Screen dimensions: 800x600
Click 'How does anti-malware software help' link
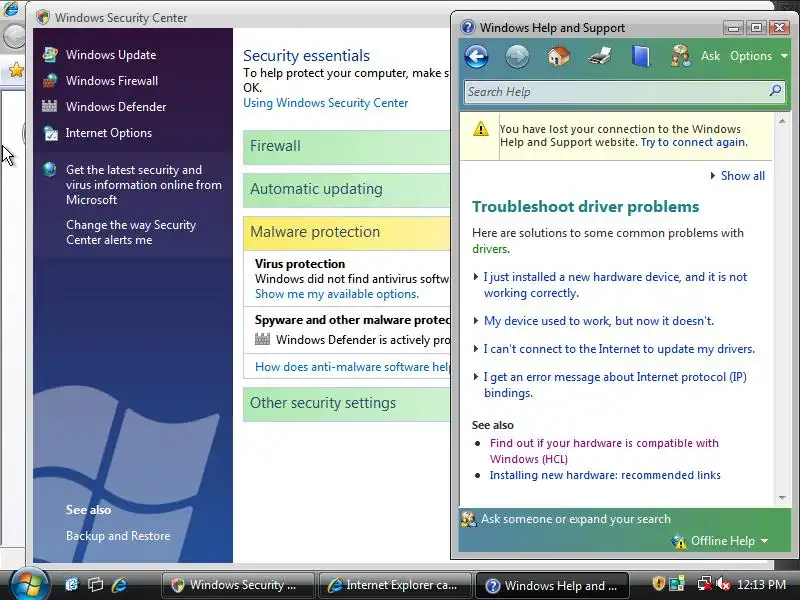(353, 367)
